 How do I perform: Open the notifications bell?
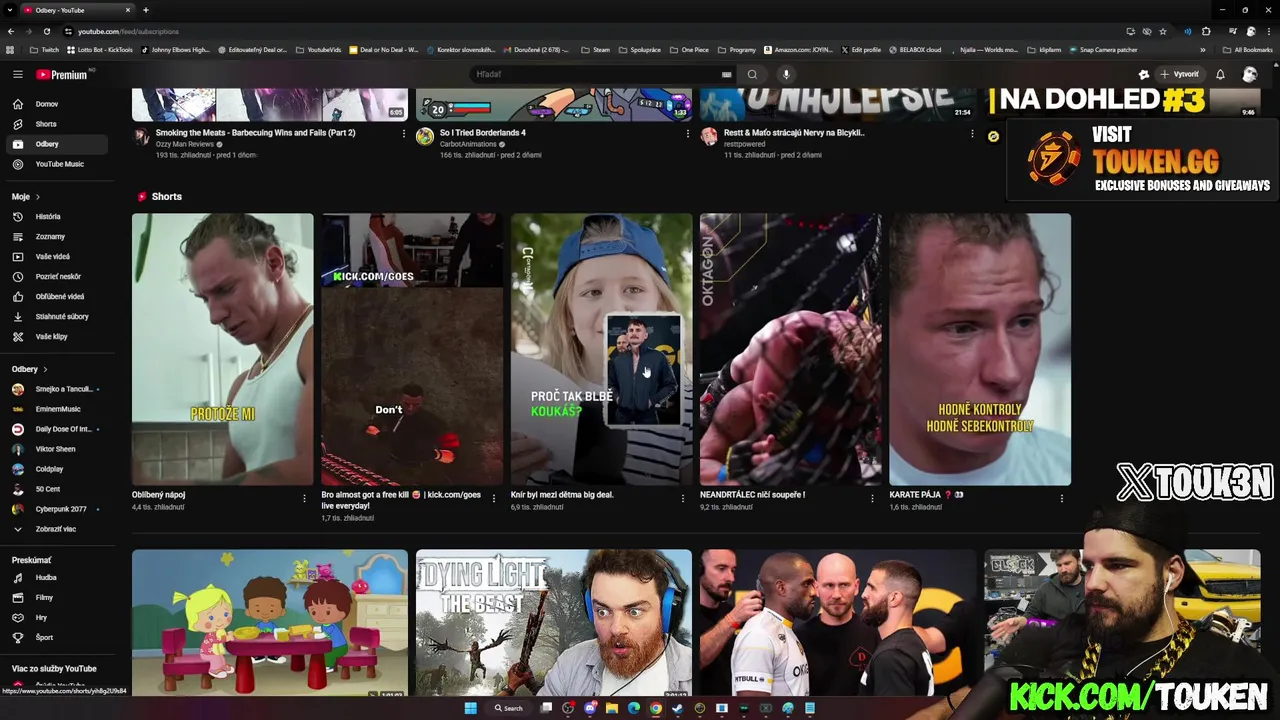(x=1220, y=74)
